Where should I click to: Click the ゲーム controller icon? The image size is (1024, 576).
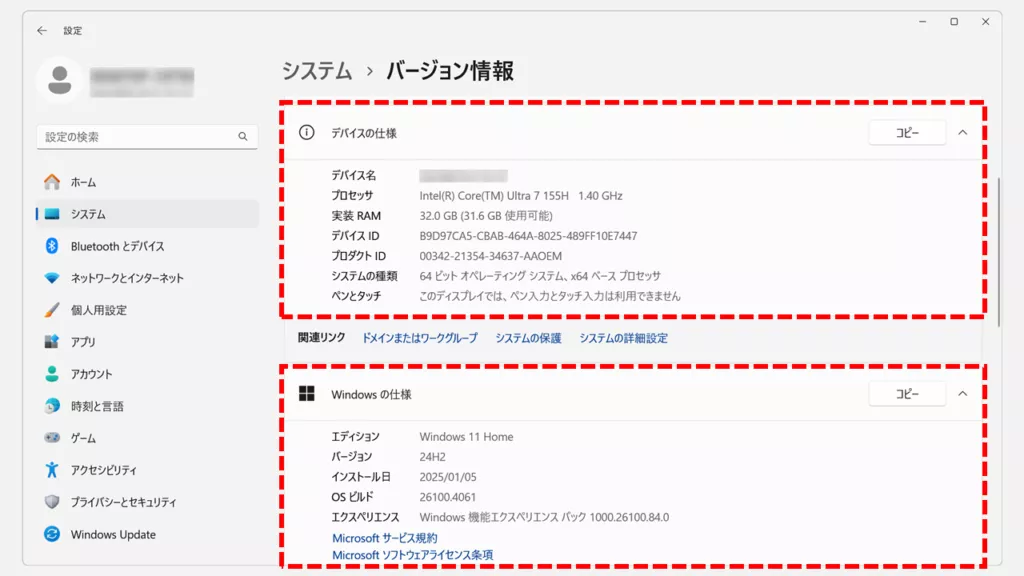tap(52, 438)
